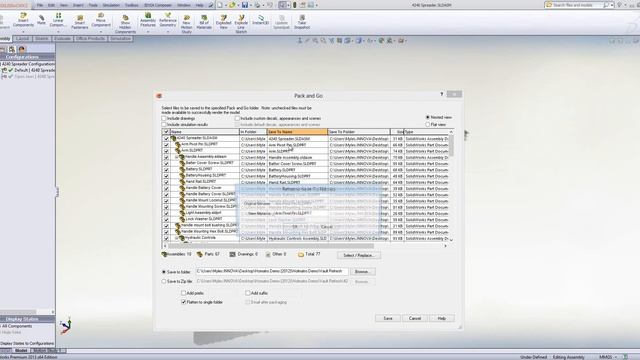Click the Select / Replace button
This screenshot has width=640, height=360.
pyautogui.click(x=359, y=255)
